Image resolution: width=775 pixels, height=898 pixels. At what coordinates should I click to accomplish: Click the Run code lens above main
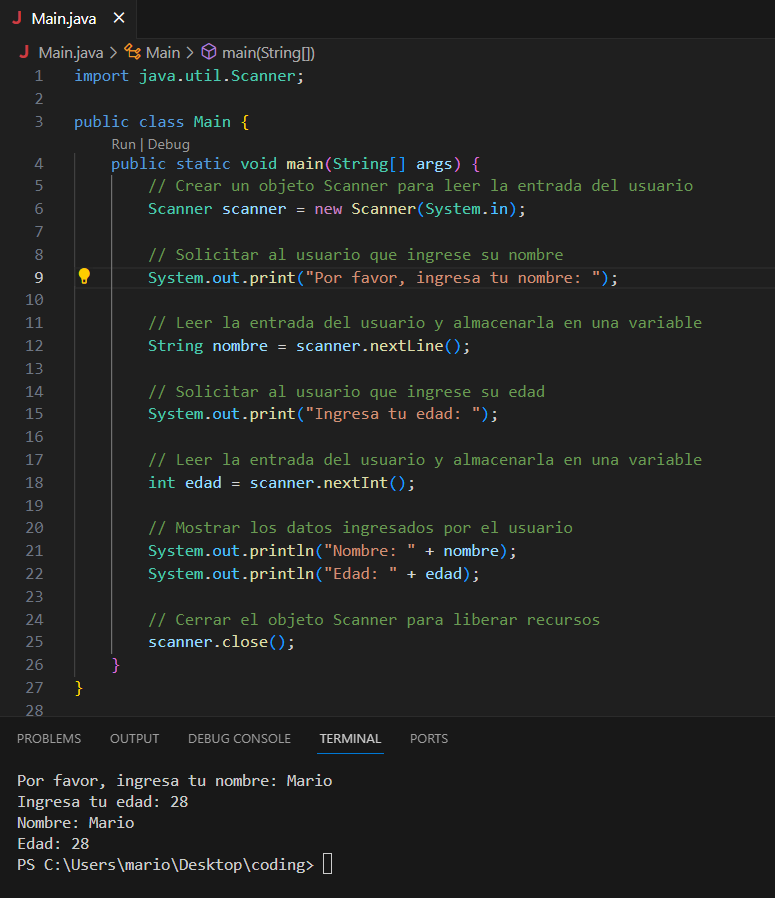tap(123, 144)
